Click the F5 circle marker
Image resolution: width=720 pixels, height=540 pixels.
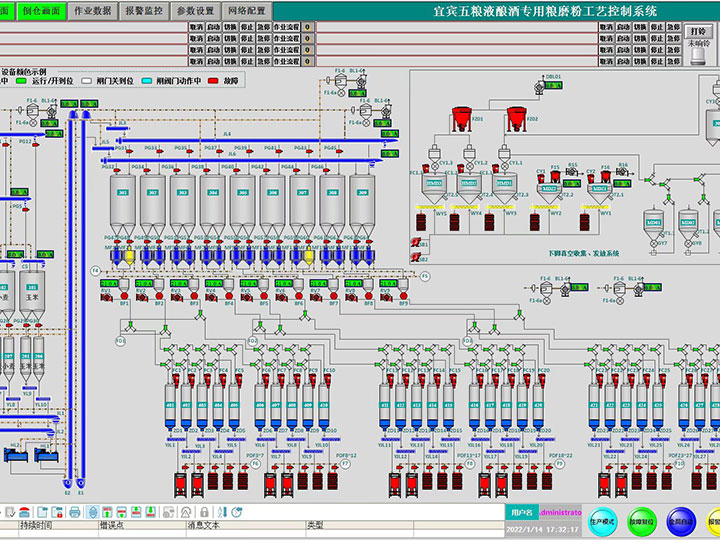pos(425,276)
